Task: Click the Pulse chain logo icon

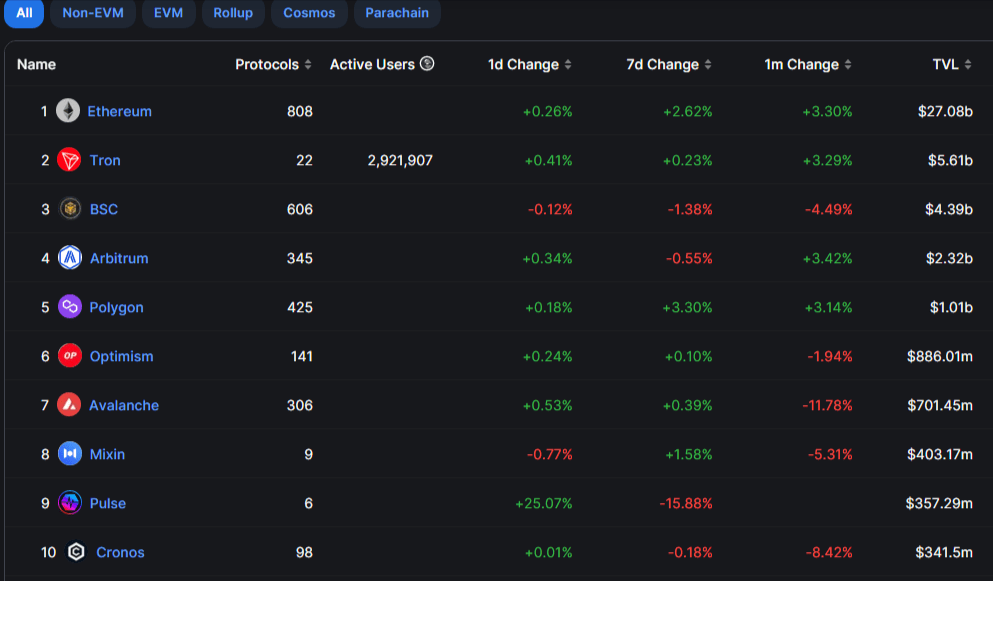Action: pos(70,503)
